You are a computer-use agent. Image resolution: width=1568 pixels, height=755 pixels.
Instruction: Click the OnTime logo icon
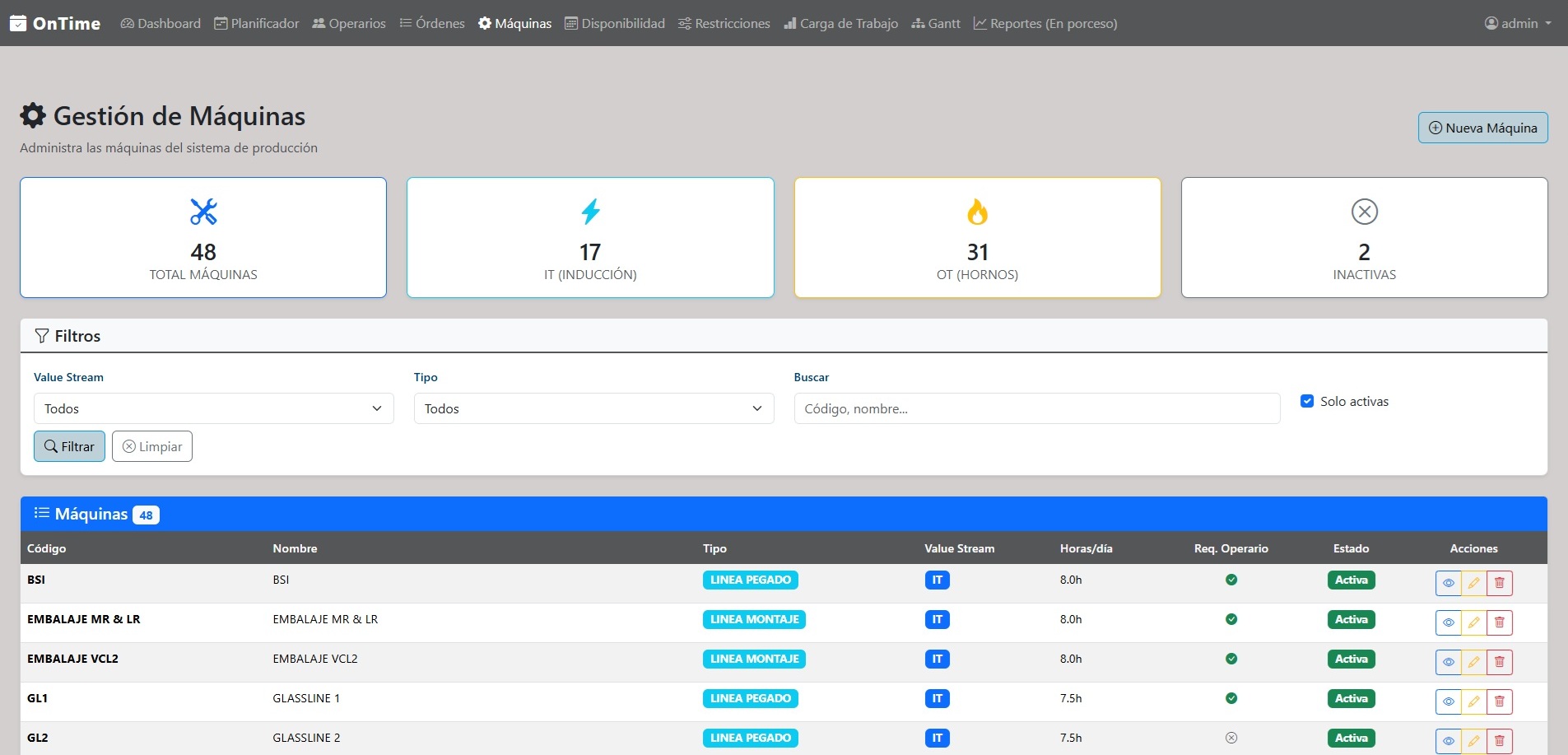pos(17,23)
